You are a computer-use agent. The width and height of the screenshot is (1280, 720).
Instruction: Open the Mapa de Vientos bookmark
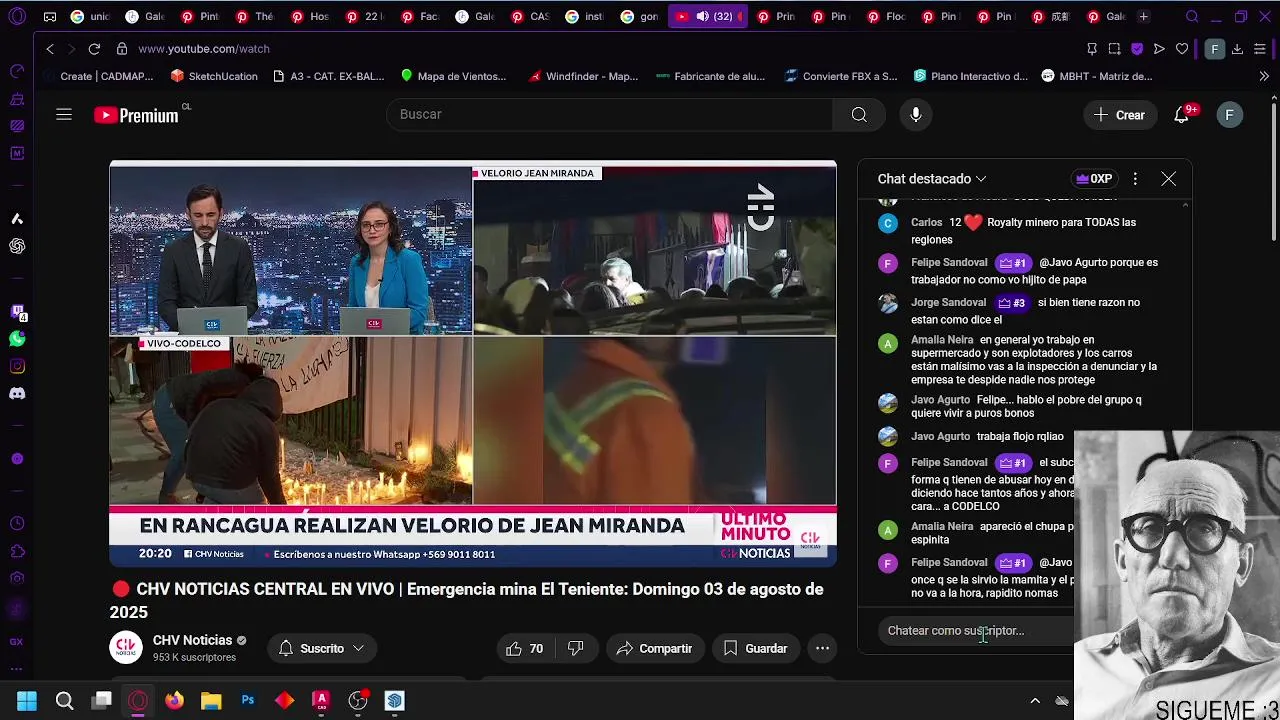point(453,76)
